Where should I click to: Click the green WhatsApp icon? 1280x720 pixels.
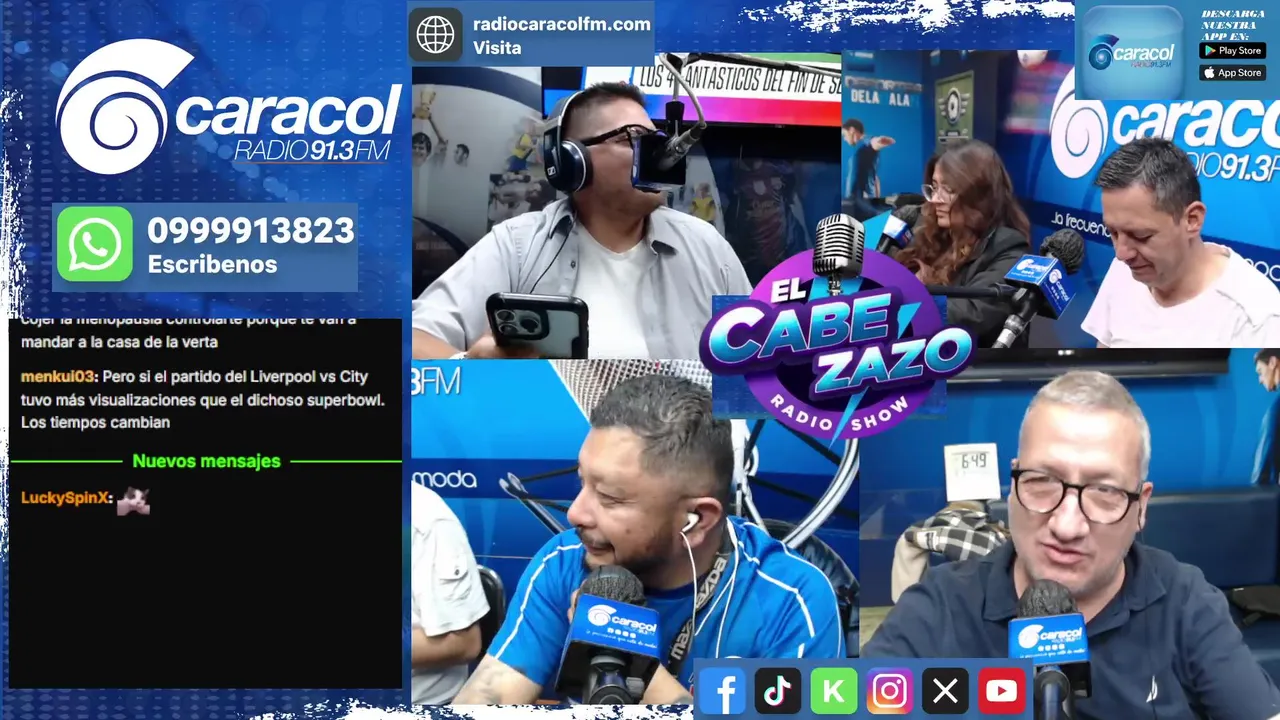click(95, 244)
